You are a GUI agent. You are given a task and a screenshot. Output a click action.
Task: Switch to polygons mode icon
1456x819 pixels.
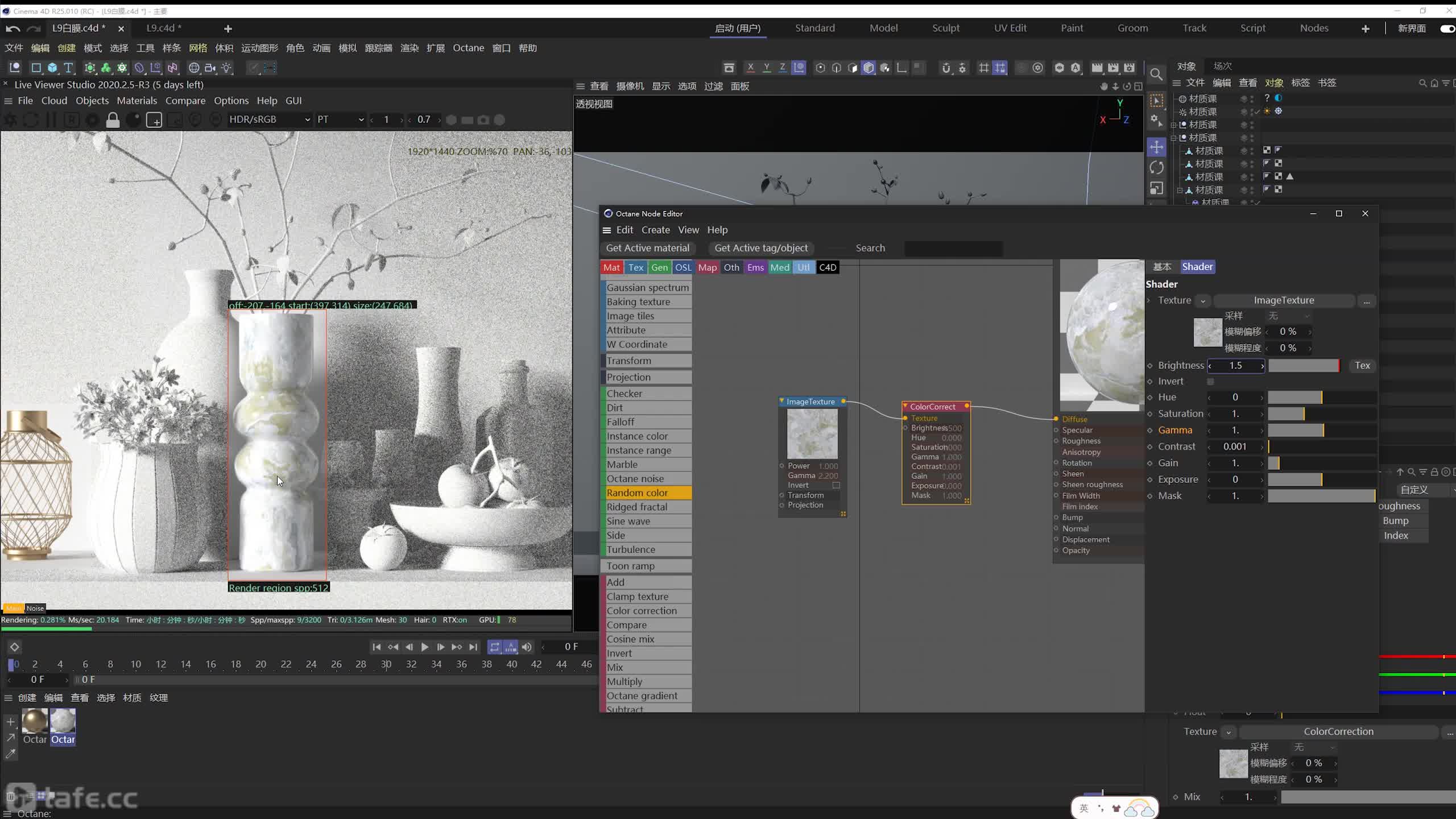853,68
